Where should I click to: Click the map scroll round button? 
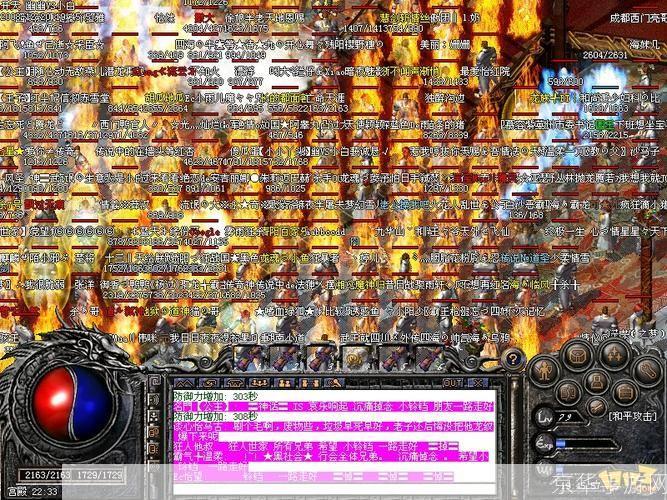tap(568, 394)
